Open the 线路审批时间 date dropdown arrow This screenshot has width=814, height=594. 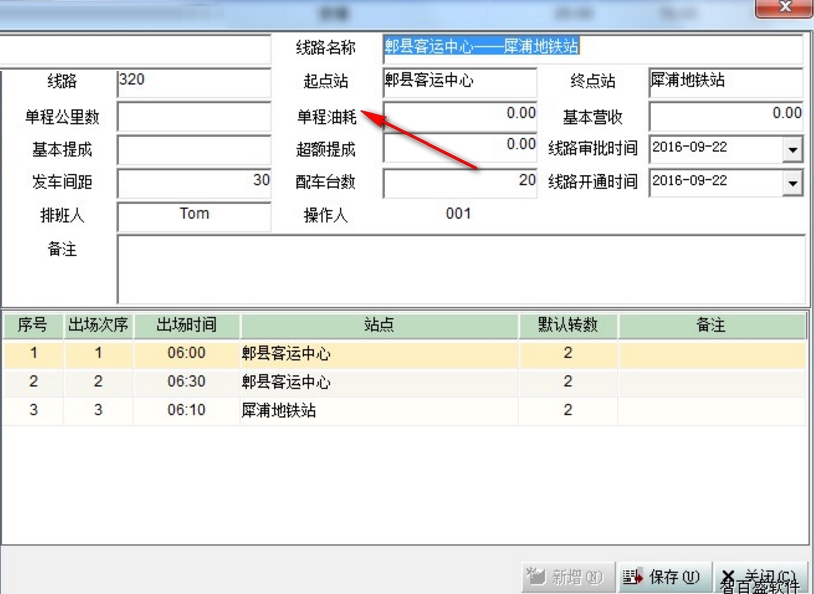click(x=793, y=150)
